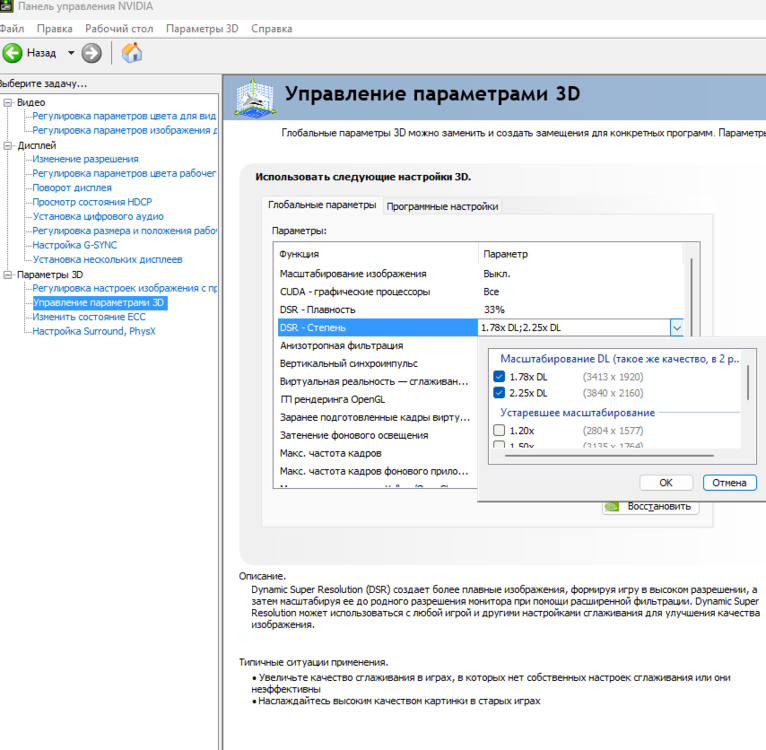Viewport: 766px width, 750px height.
Task: Collapse the Видео tree node
Action: 7,103
